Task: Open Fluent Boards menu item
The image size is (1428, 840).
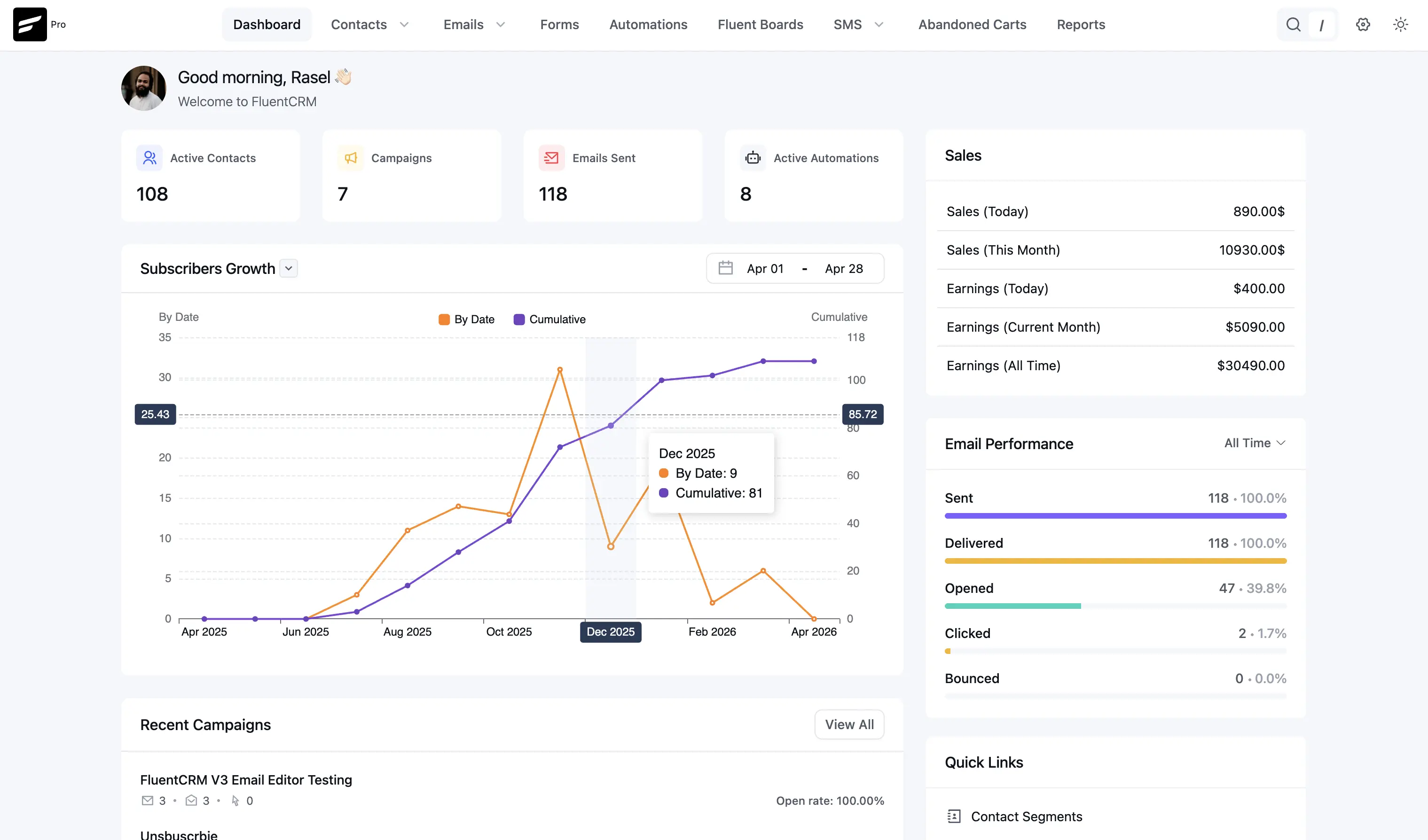Action: (761, 24)
